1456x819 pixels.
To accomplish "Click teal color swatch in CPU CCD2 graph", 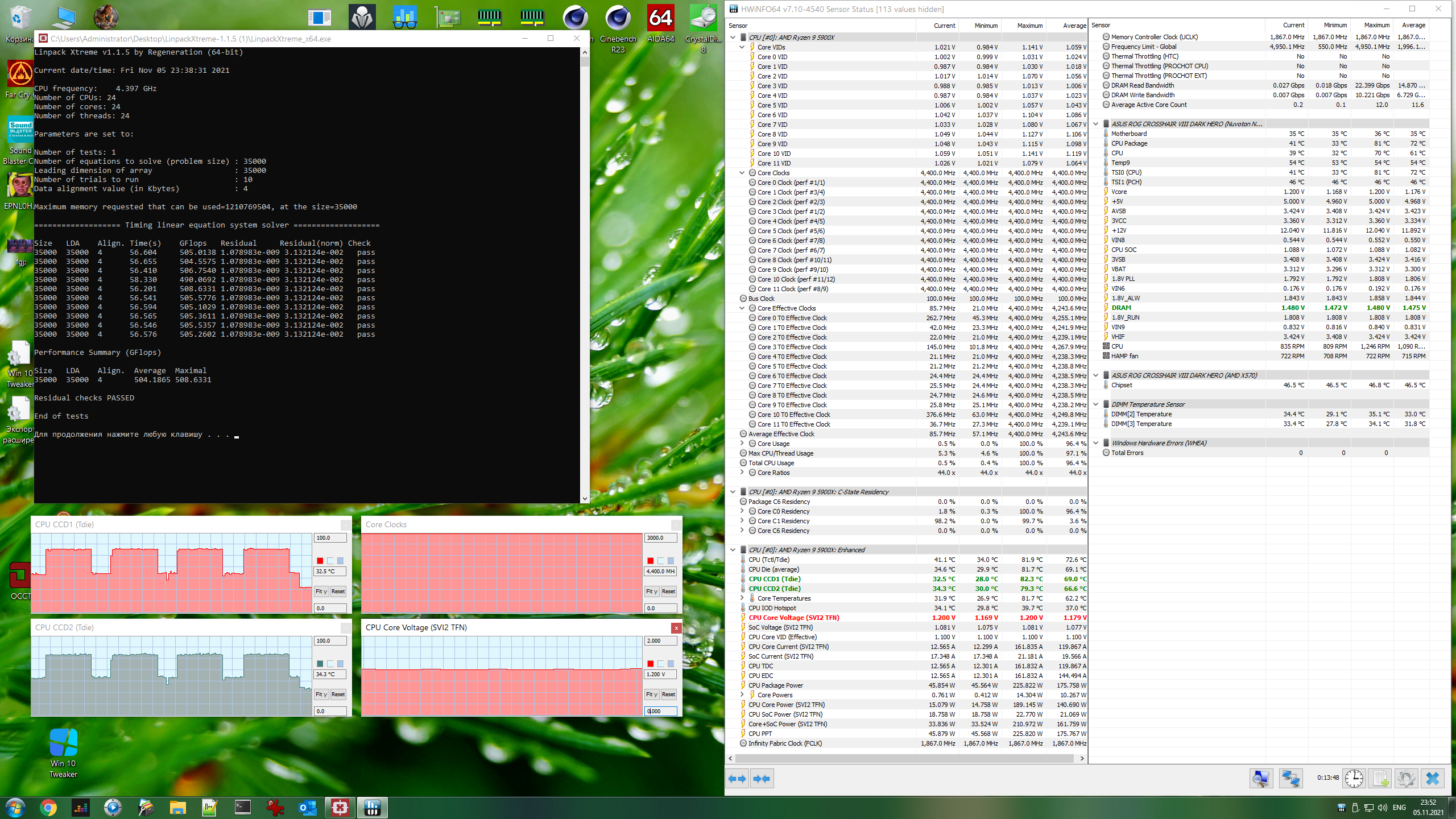I will (x=320, y=664).
